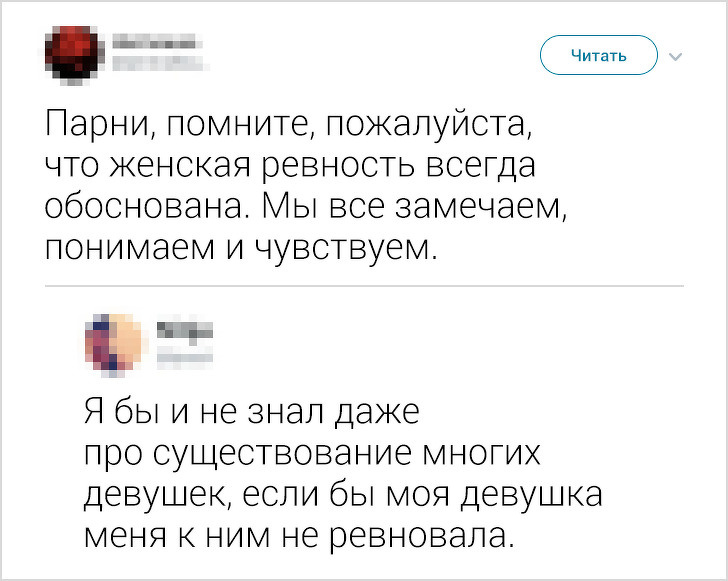This screenshot has height=581, width=728.
Task: Click the line "понимаем и чувствуем."
Action: [242, 243]
